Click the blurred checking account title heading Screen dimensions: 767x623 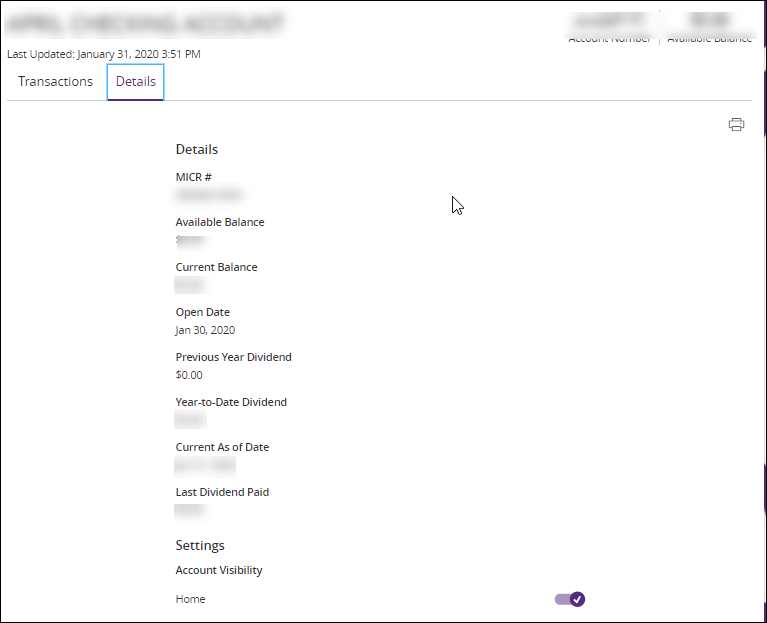(x=146, y=24)
